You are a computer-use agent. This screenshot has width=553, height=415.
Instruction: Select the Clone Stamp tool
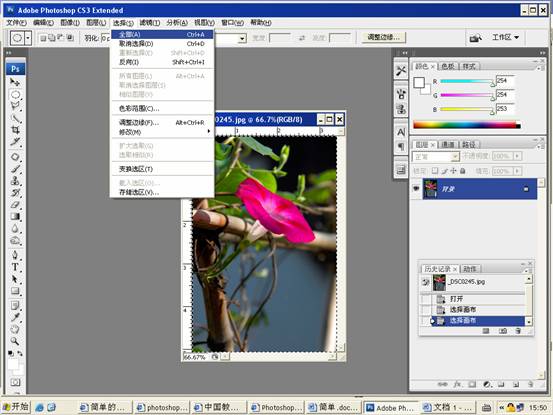(x=15, y=181)
